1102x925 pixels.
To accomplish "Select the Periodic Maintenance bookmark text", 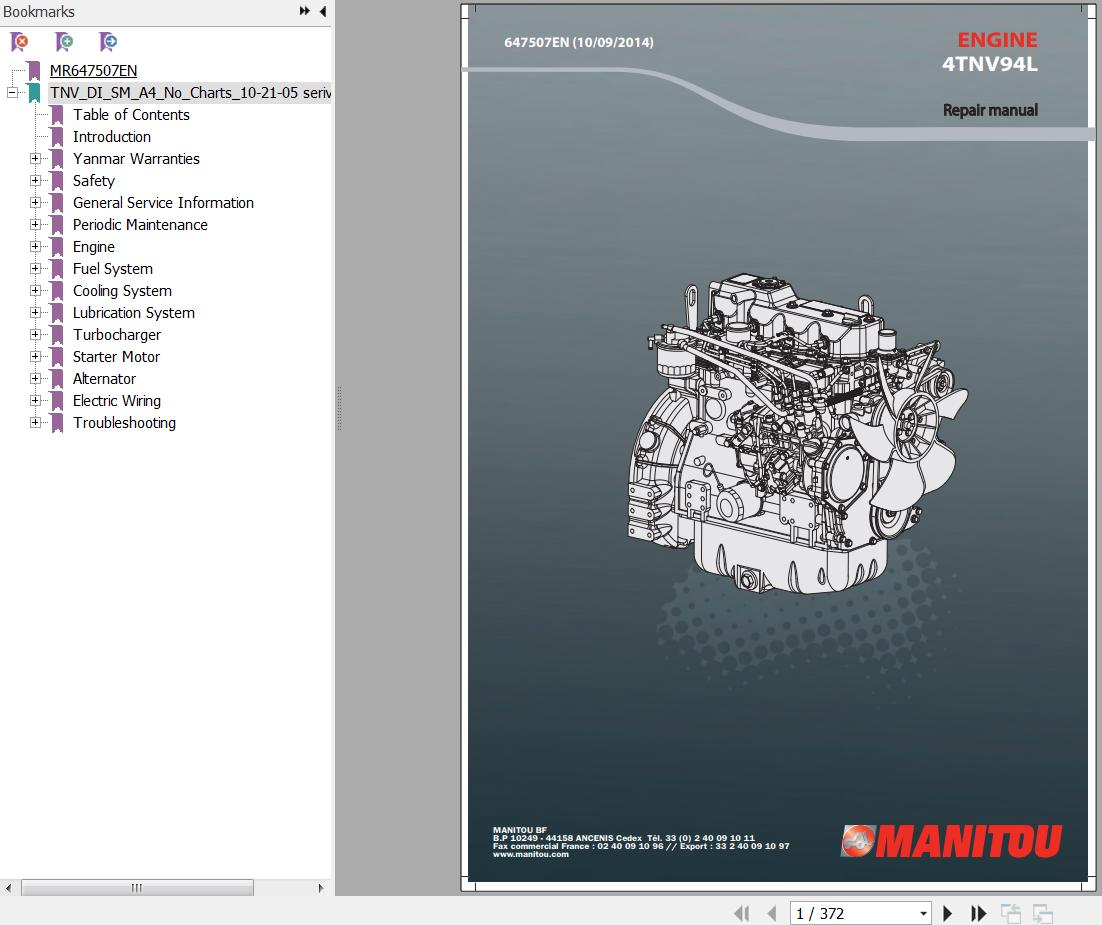I will pyautogui.click(x=140, y=225).
